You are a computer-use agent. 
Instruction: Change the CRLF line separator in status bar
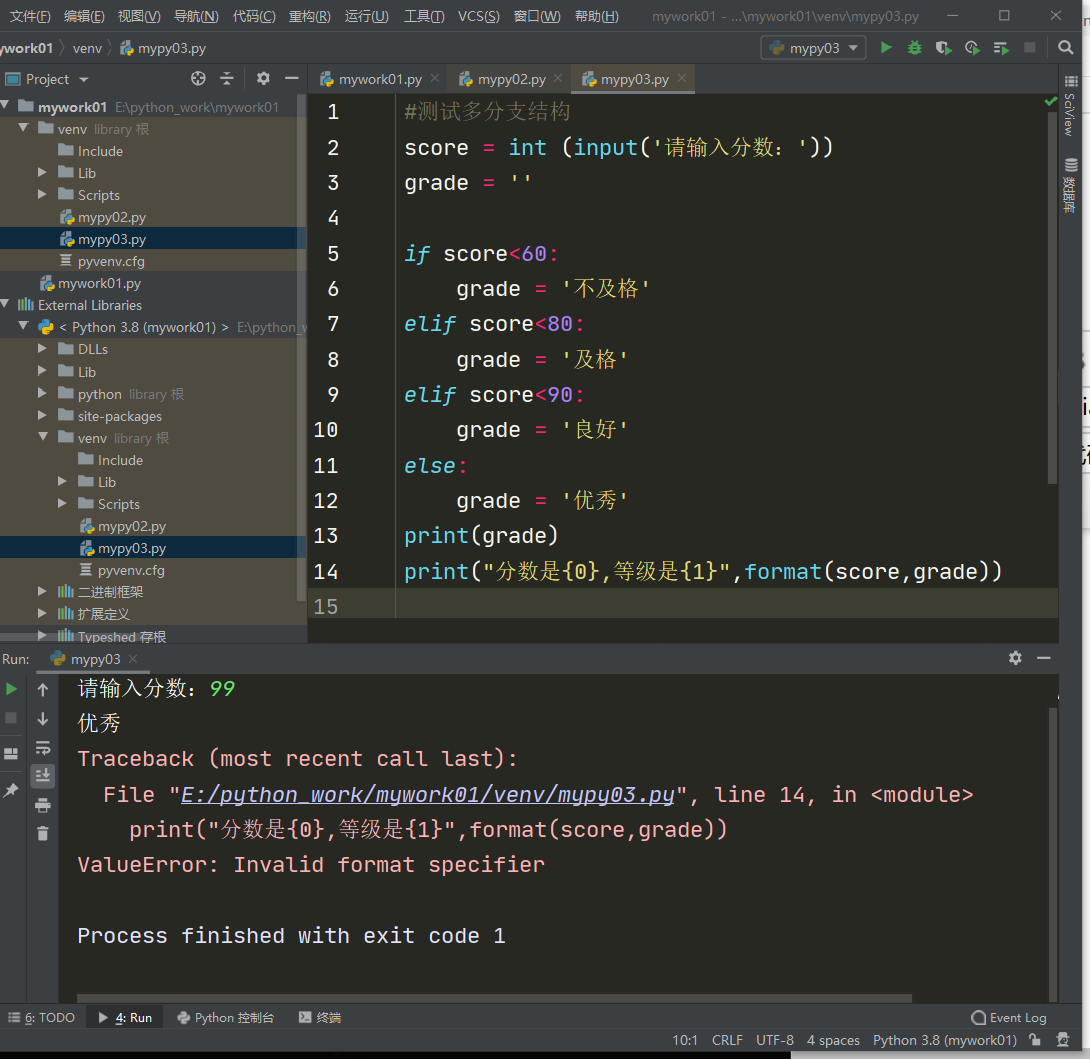727,1040
